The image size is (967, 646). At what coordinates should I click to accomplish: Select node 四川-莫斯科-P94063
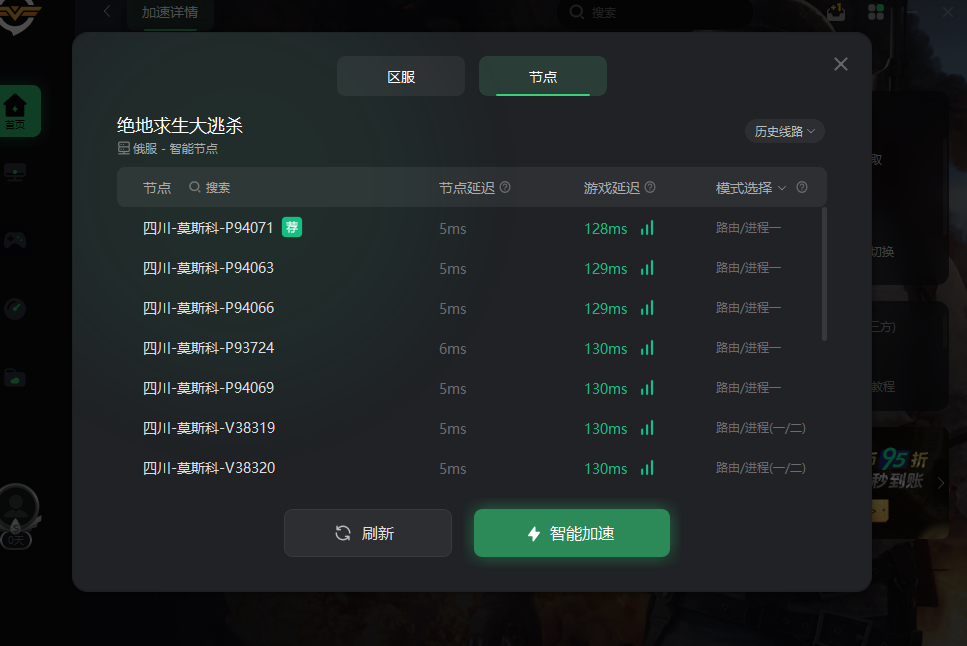pyautogui.click(x=472, y=268)
